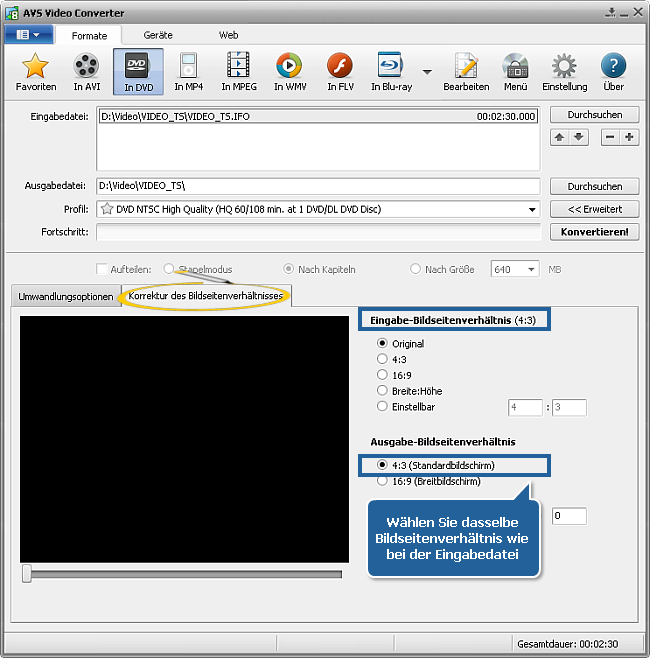This screenshot has height=658, width=650.
Task: Switch to the Formate tab
Action: [89, 36]
